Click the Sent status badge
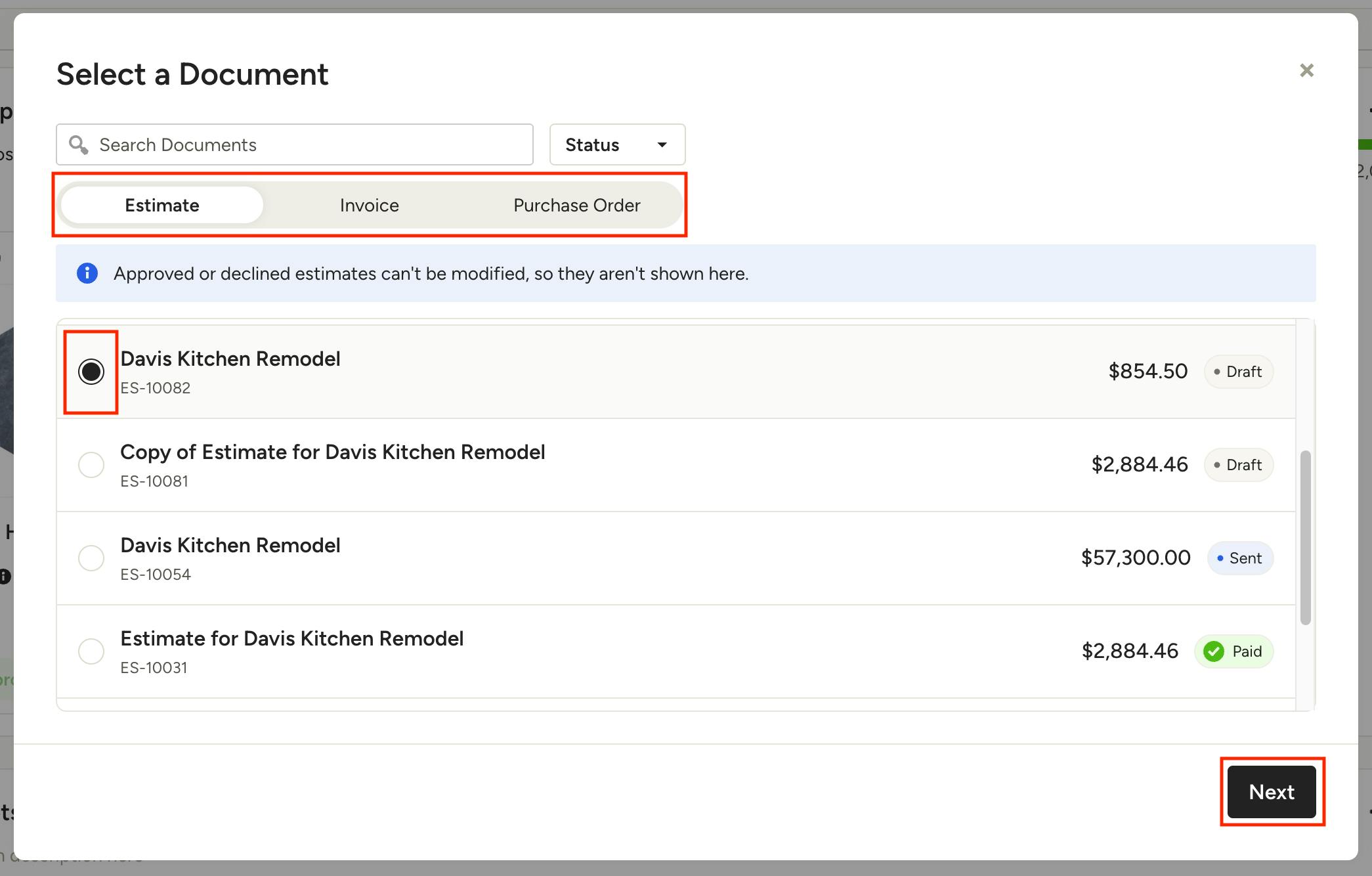Image resolution: width=1372 pixels, height=876 pixels. pos(1240,558)
